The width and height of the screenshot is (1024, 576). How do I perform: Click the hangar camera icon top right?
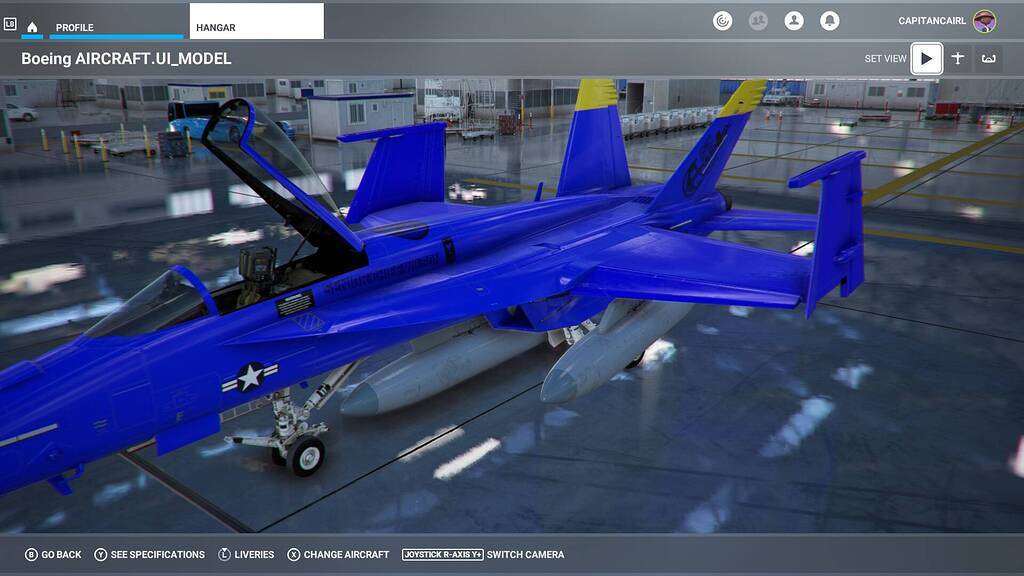pyautogui.click(x=987, y=58)
